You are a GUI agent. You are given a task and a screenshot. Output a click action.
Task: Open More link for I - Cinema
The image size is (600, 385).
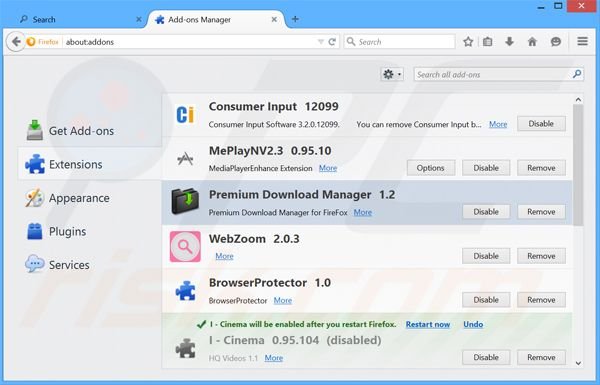274,358
